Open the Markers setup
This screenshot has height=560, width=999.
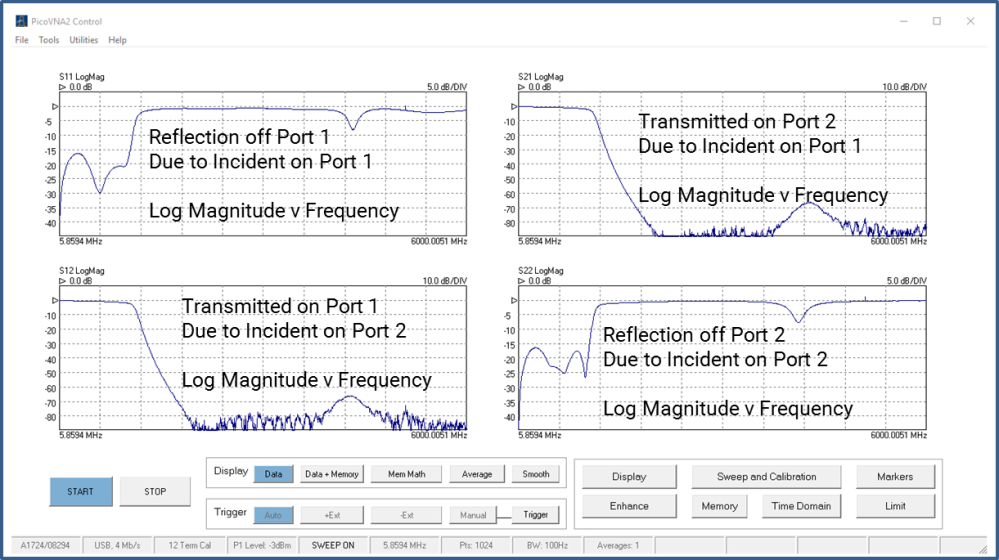tap(895, 477)
